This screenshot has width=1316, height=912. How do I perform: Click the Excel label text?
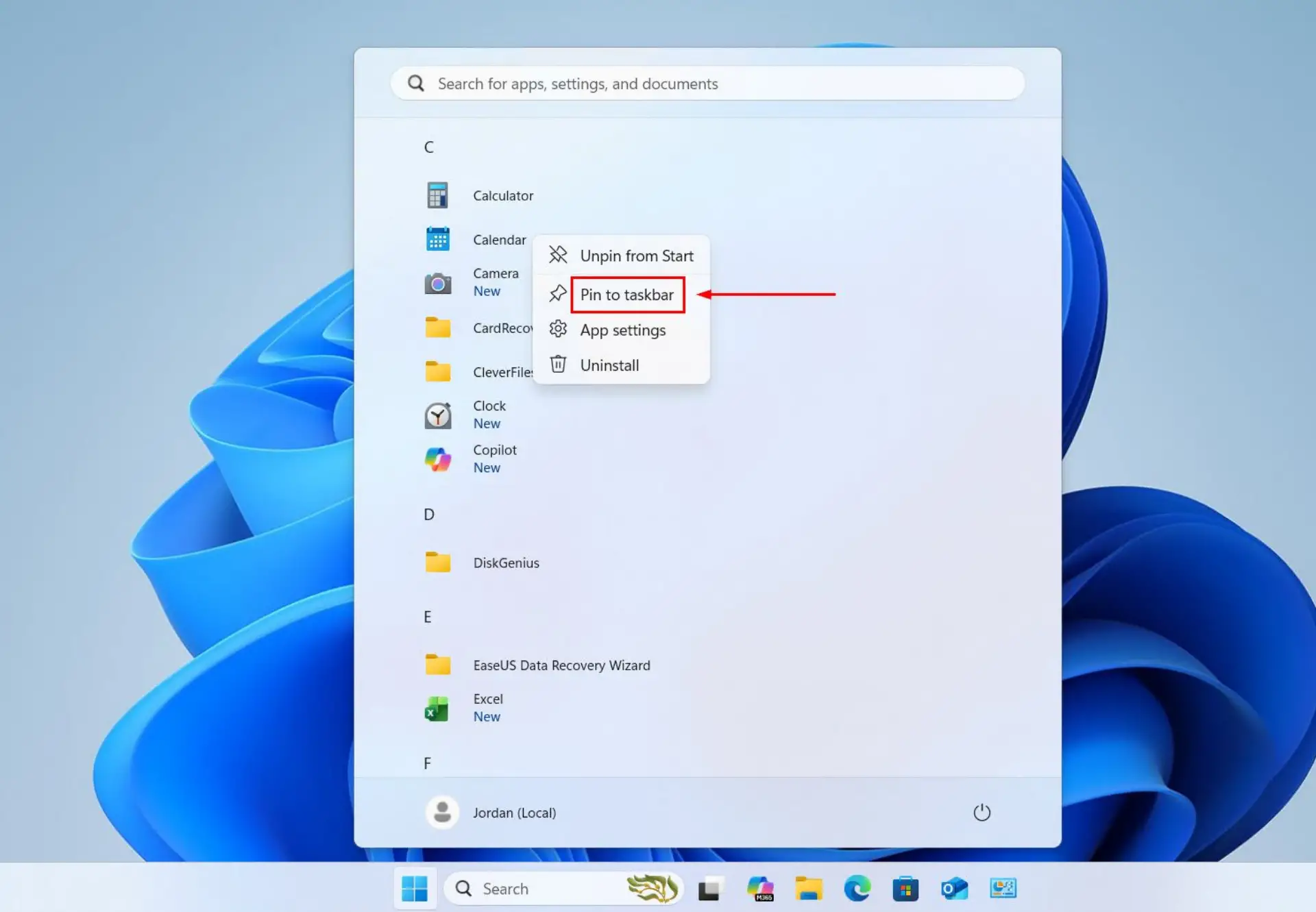pyautogui.click(x=487, y=699)
